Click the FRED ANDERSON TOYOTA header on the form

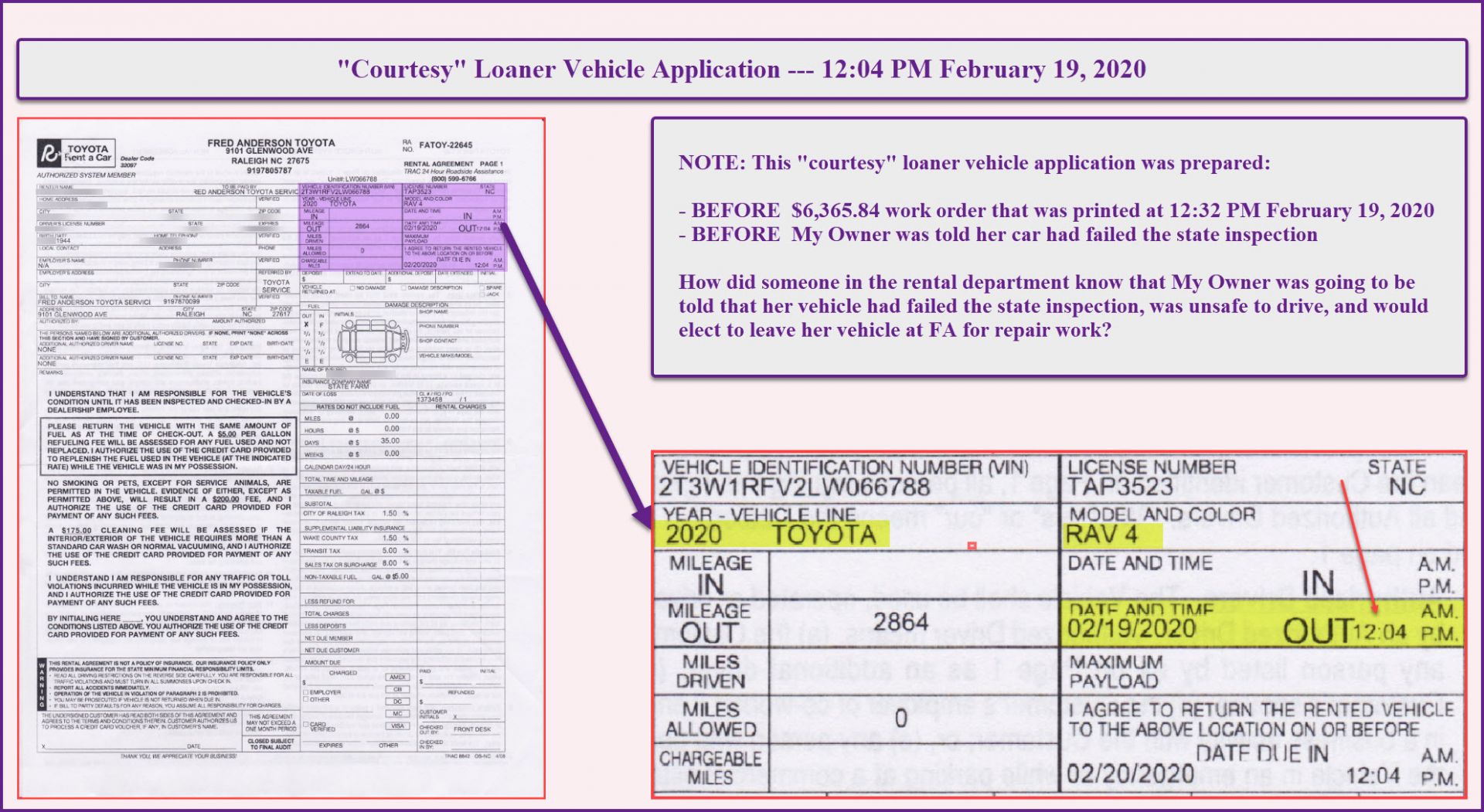point(271,143)
